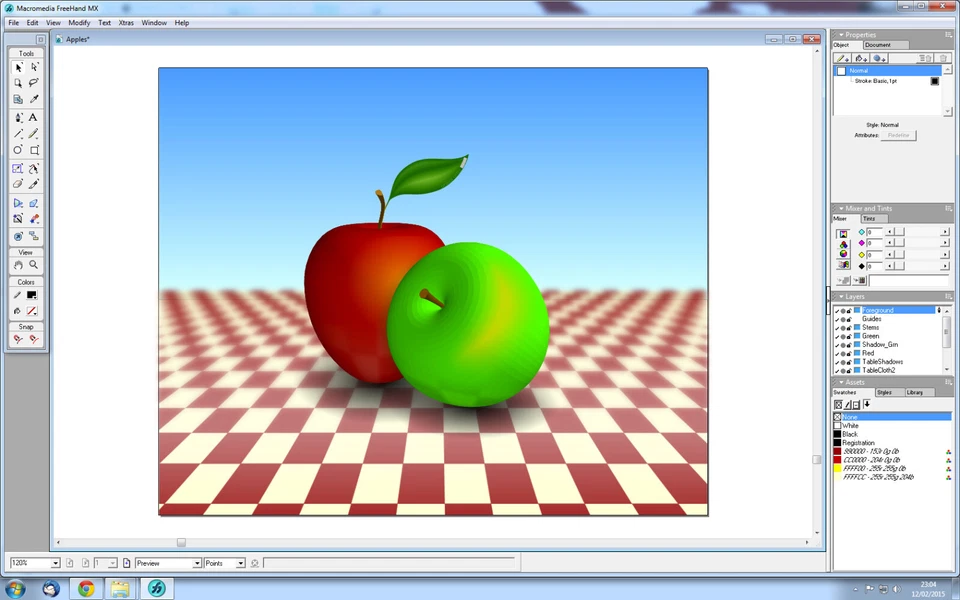The height and width of the screenshot is (600, 960).
Task: Toggle visibility of the TableShadows layer
Action: (x=837, y=361)
